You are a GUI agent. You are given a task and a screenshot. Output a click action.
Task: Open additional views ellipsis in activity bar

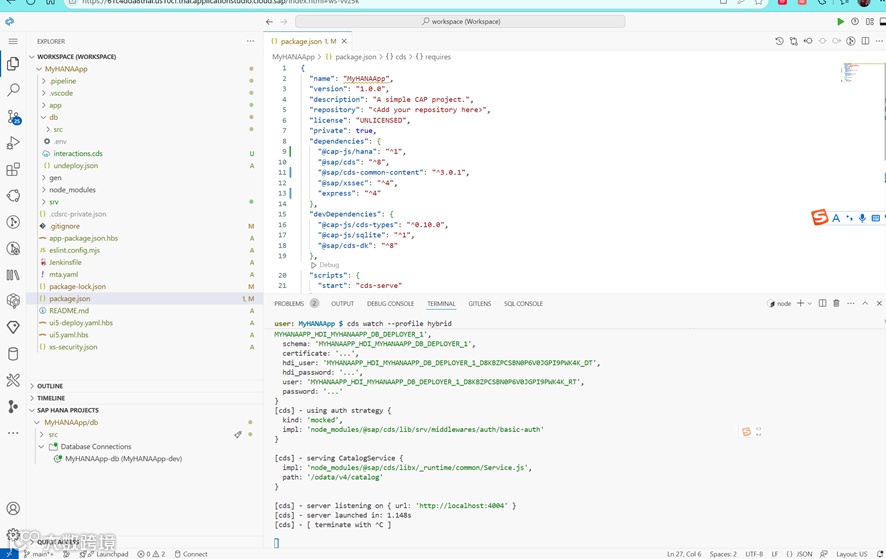[13, 433]
